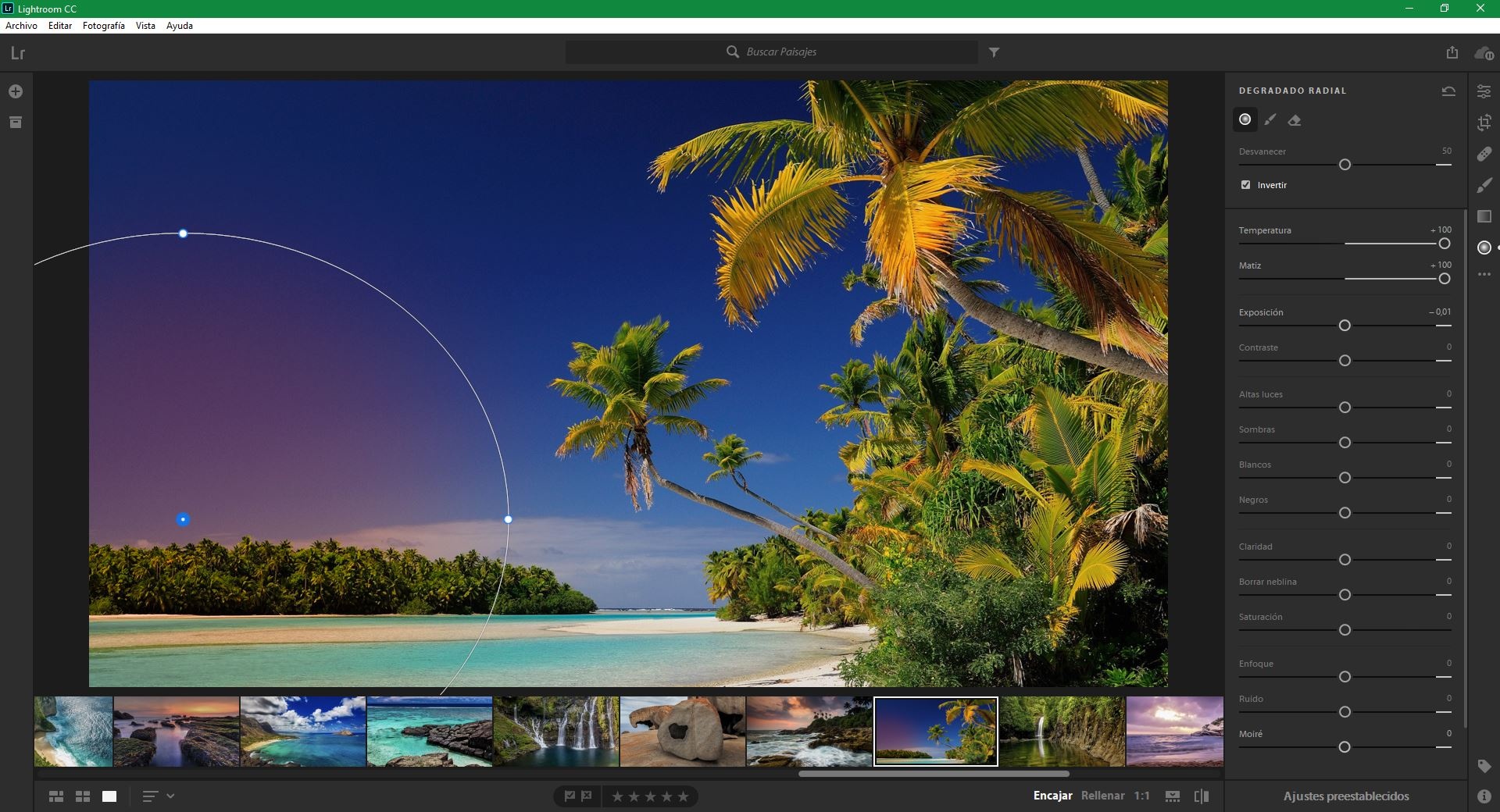
Task: Click the share export icon
Action: point(1452,52)
